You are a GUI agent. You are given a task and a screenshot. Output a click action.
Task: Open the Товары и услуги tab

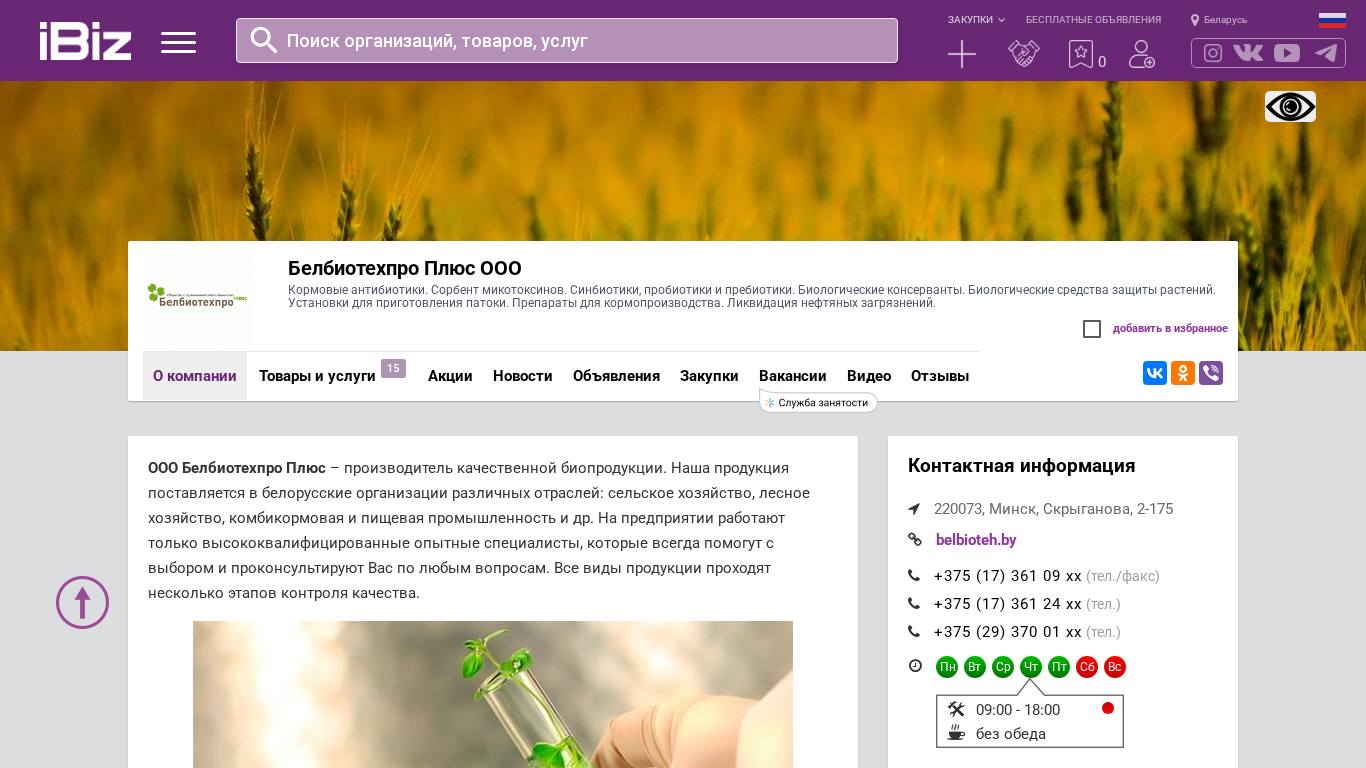click(317, 376)
